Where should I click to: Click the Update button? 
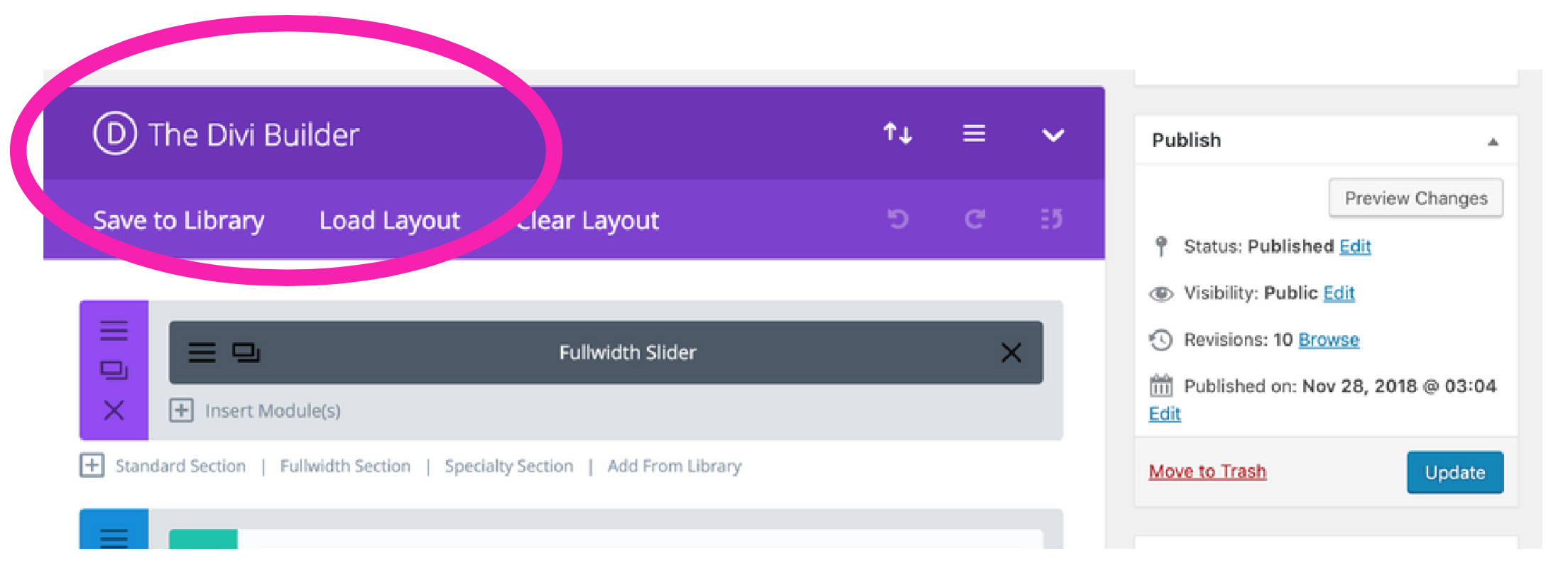point(1454,472)
